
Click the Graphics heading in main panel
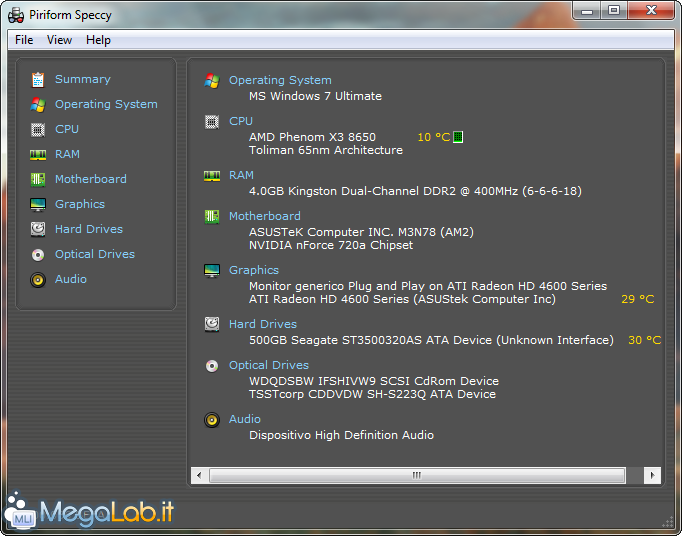(x=254, y=270)
